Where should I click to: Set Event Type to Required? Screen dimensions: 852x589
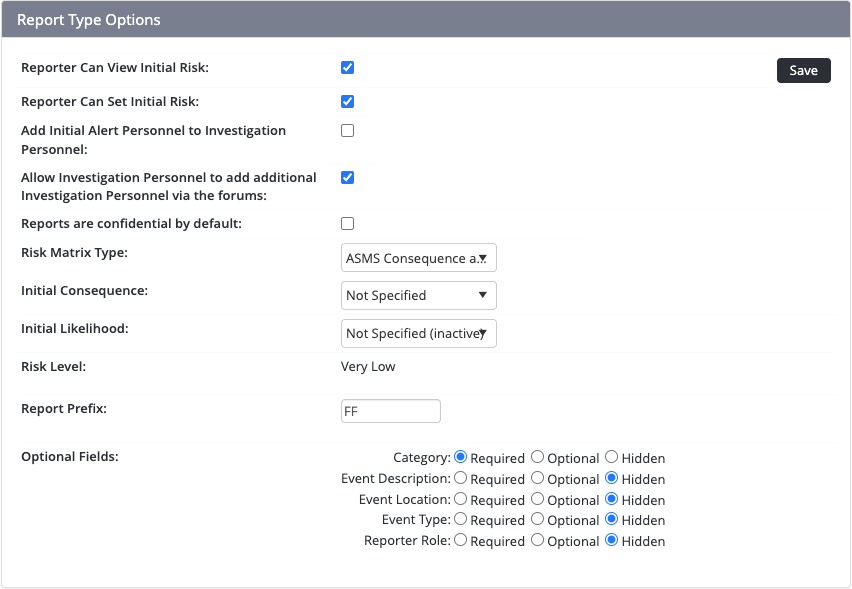(460, 520)
